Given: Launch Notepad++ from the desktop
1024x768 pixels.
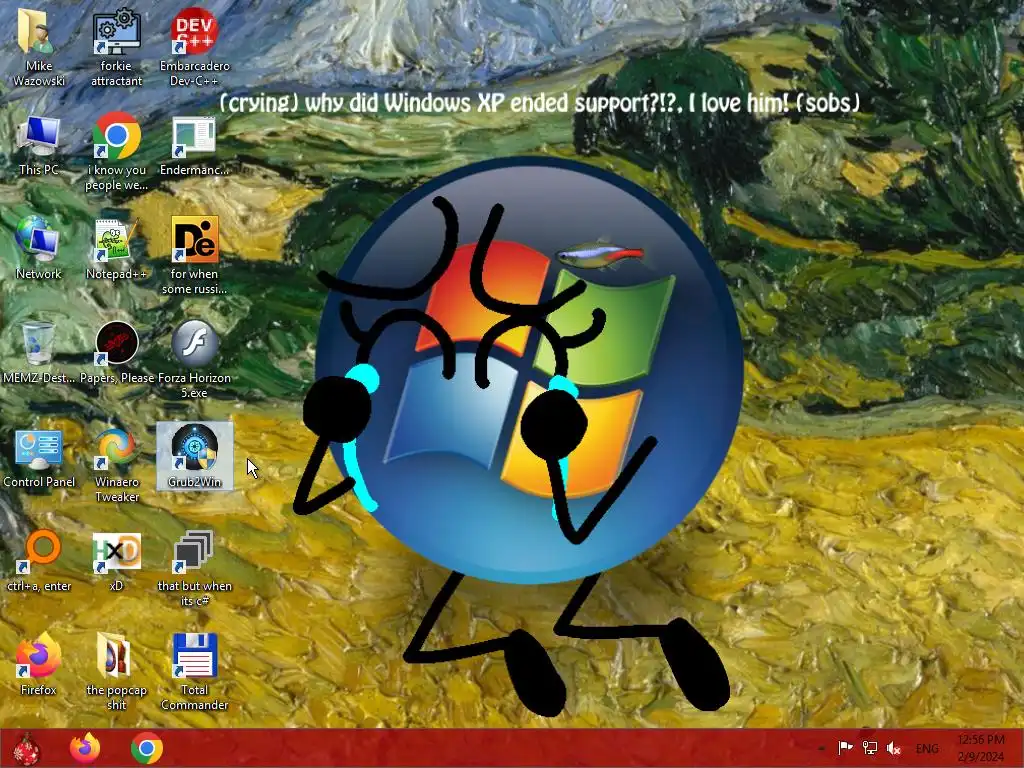Looking at the screenshot, I should point(116,249).
